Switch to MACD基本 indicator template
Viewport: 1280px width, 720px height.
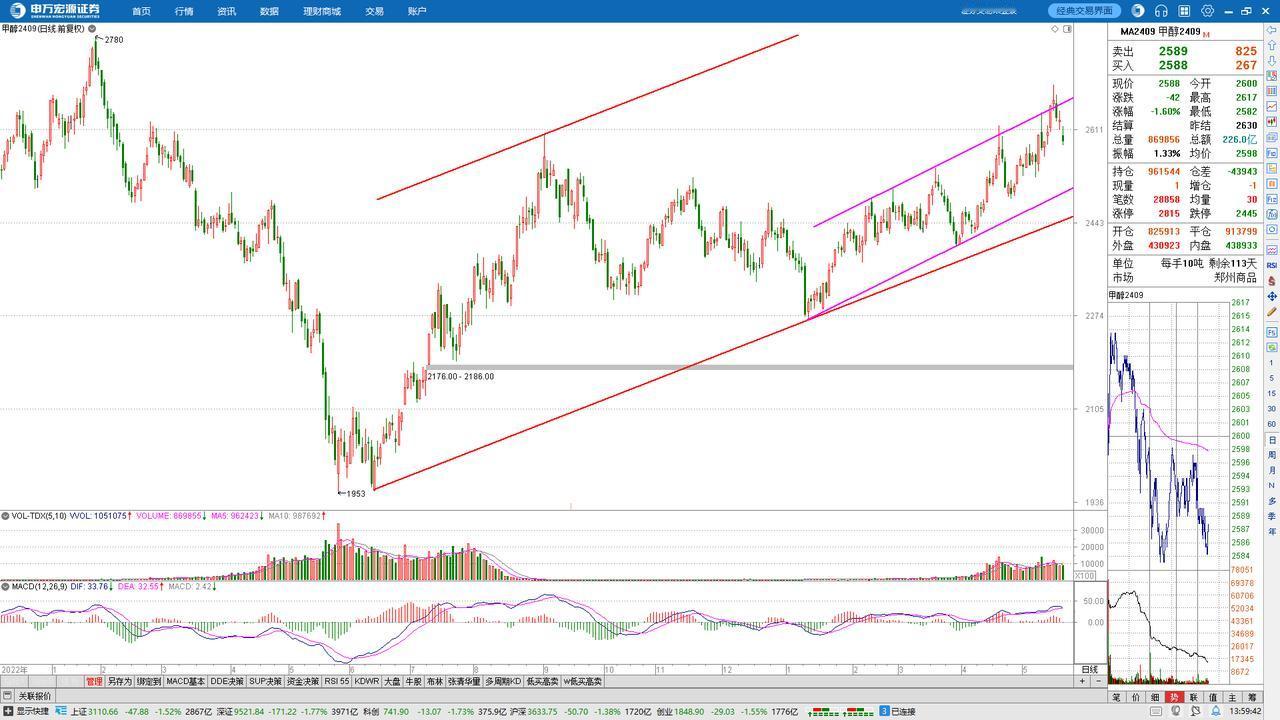(x=185, y=681)
